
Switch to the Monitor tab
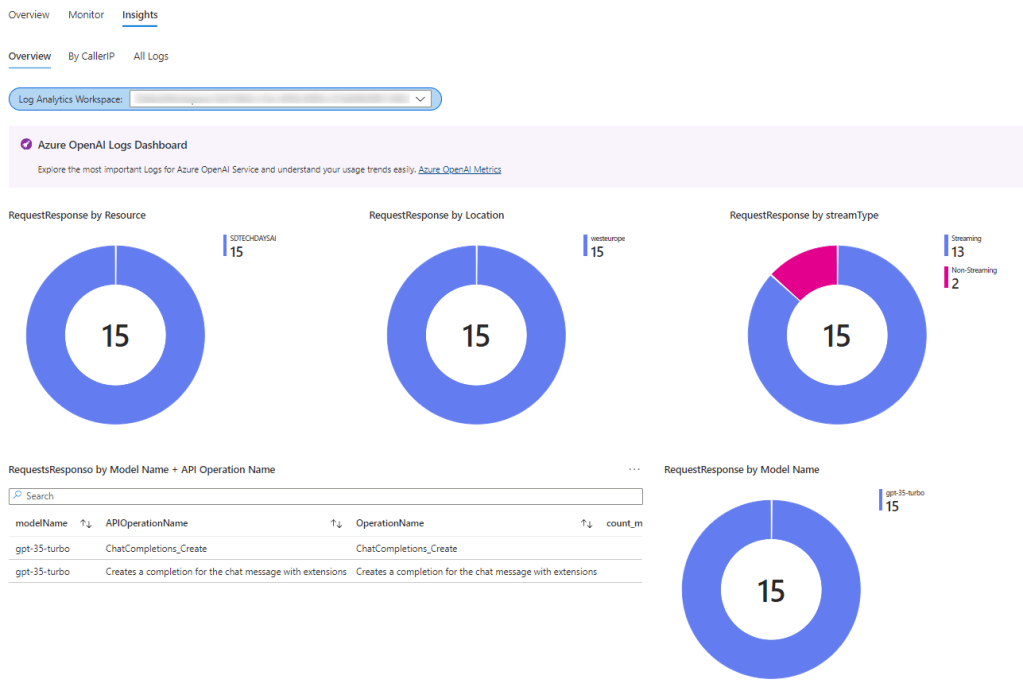[86, 15]
